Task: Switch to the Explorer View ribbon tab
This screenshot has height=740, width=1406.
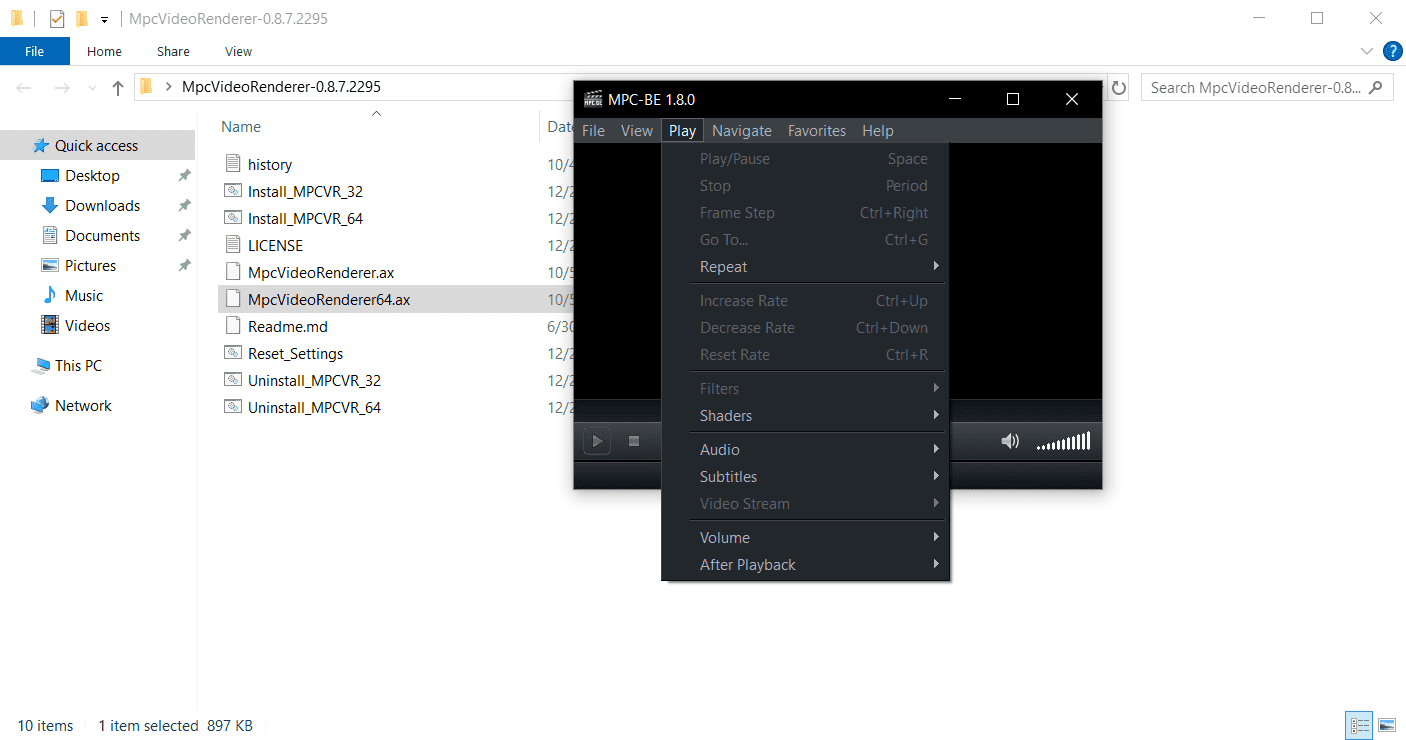Action: click(238, 51)
